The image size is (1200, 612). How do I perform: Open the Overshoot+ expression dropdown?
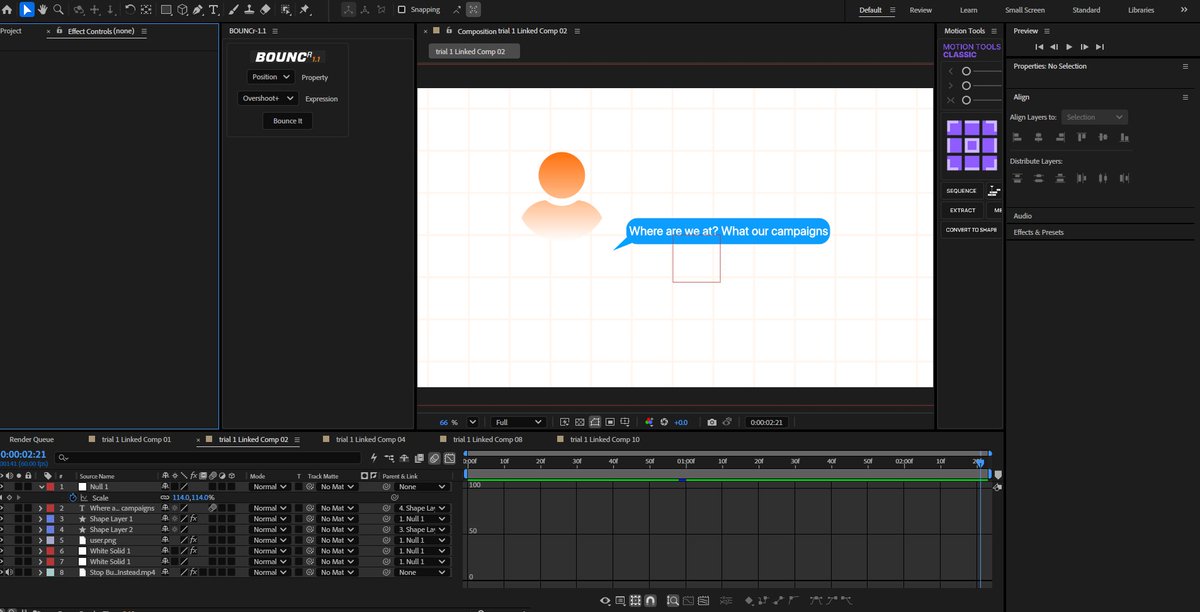point(267,98)
